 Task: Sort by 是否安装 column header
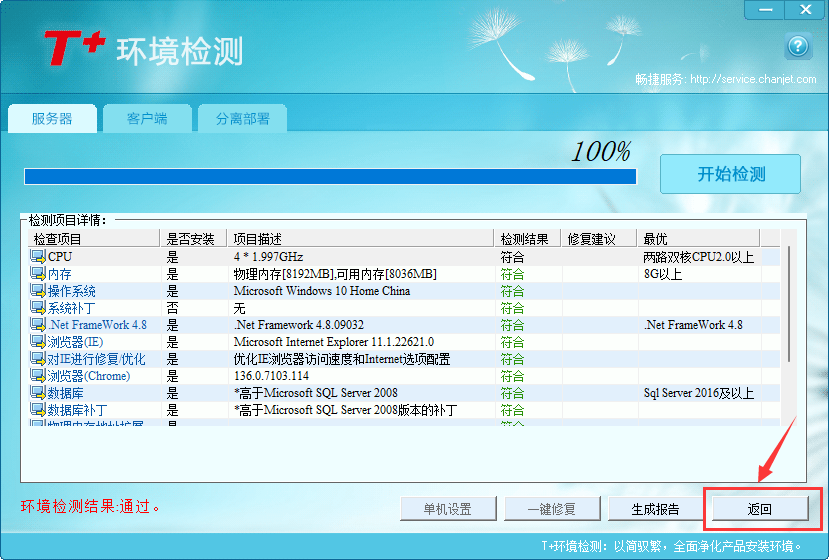[193, 239]
